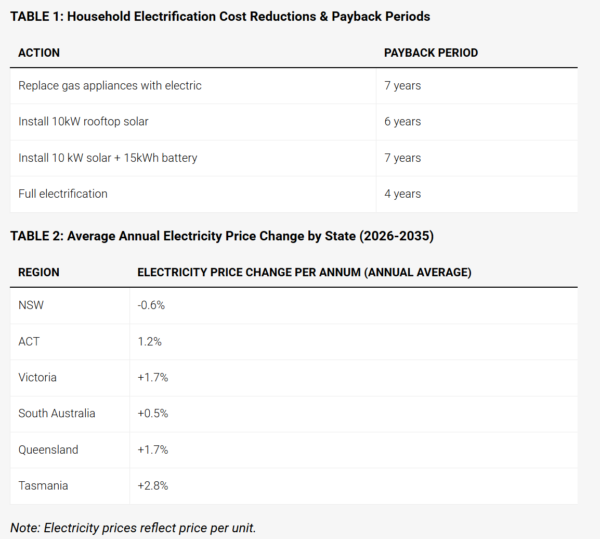Click the South Australia region cell
The image size is (600, 539).
(57, 413)
